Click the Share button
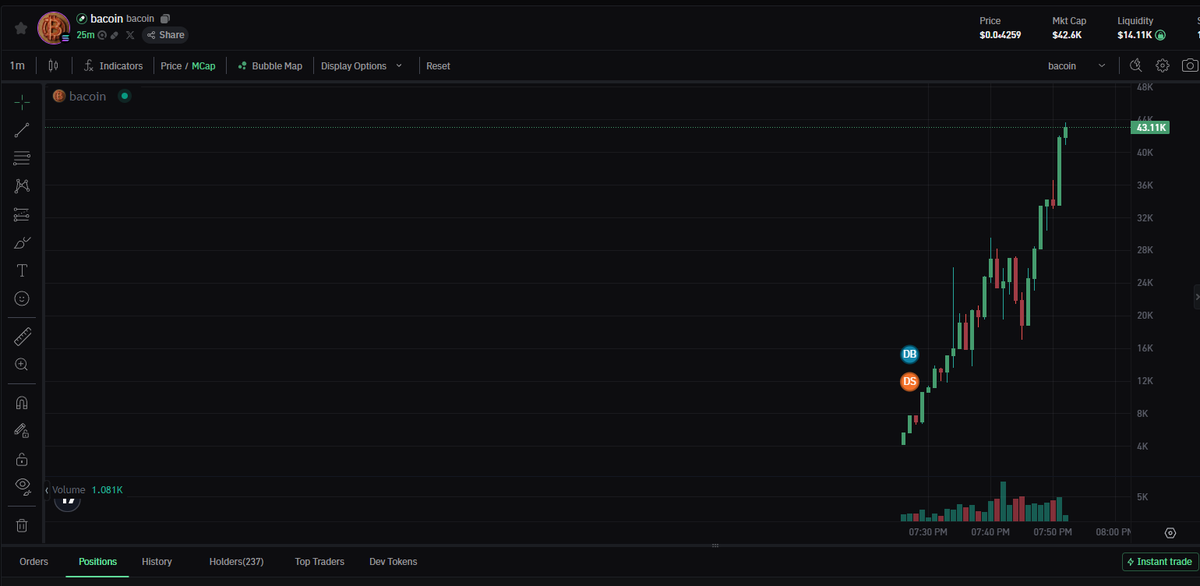Viewport: 1200px width, 586px height. point(165,35)
